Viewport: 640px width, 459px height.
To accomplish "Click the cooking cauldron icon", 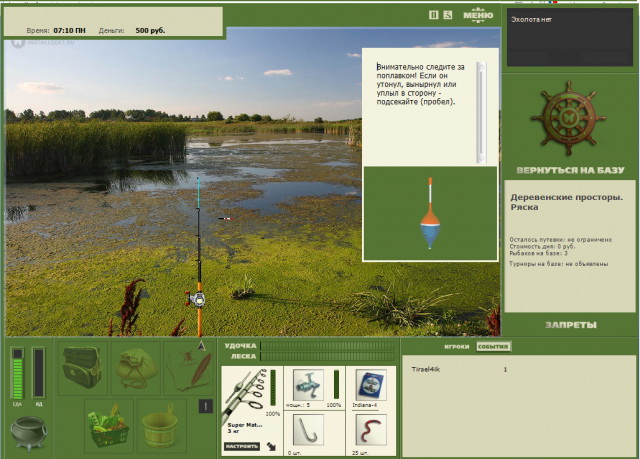I will pyautogui.click(x=28, y=432).
